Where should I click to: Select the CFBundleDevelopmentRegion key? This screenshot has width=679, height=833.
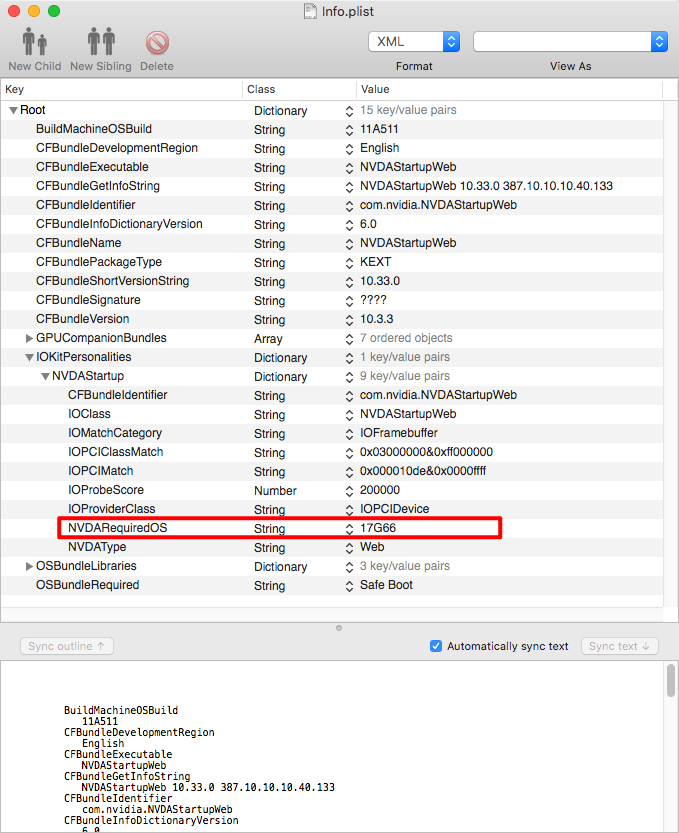(116, 148)
